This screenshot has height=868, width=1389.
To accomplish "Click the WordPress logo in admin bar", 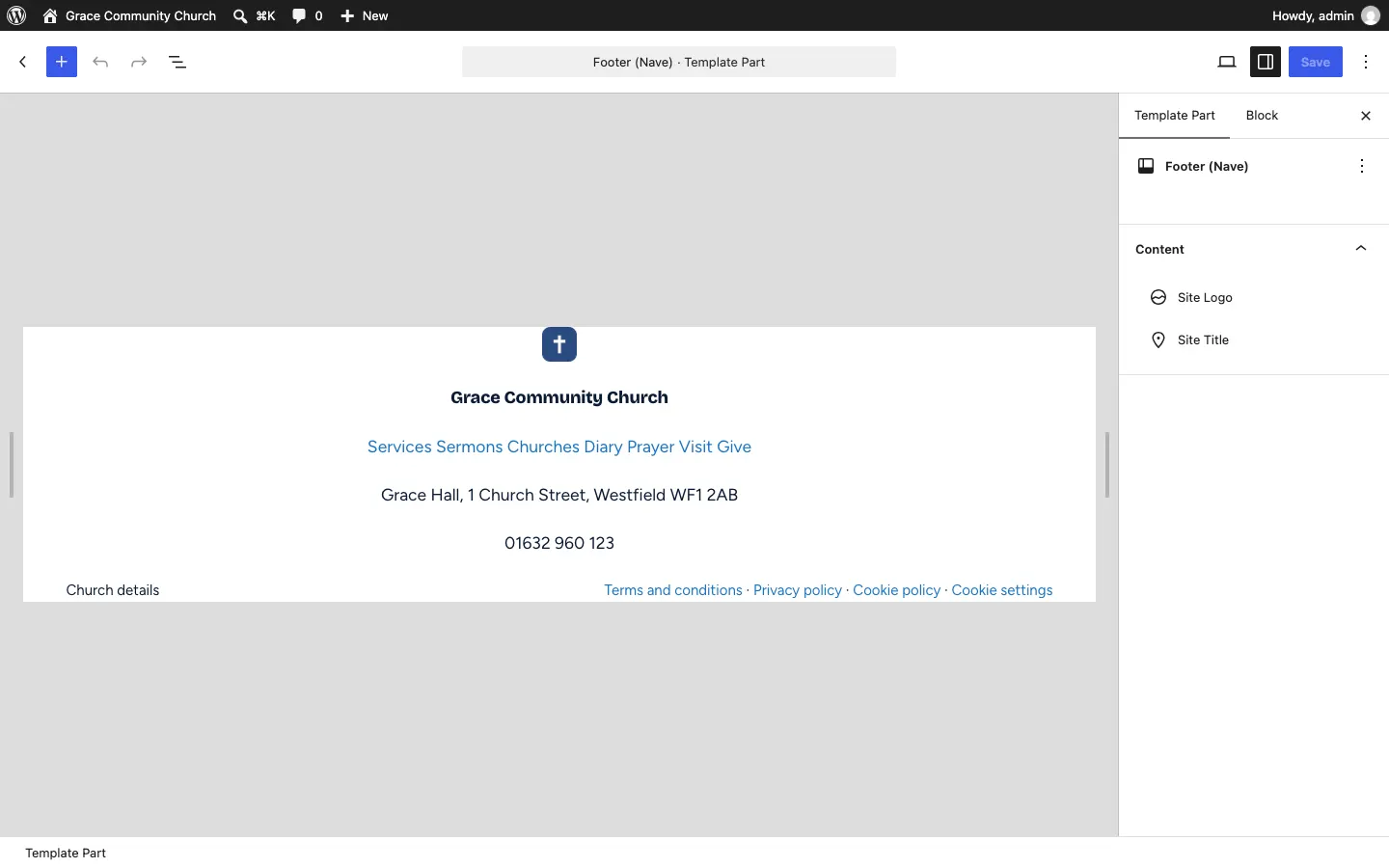I will point(16,15).
